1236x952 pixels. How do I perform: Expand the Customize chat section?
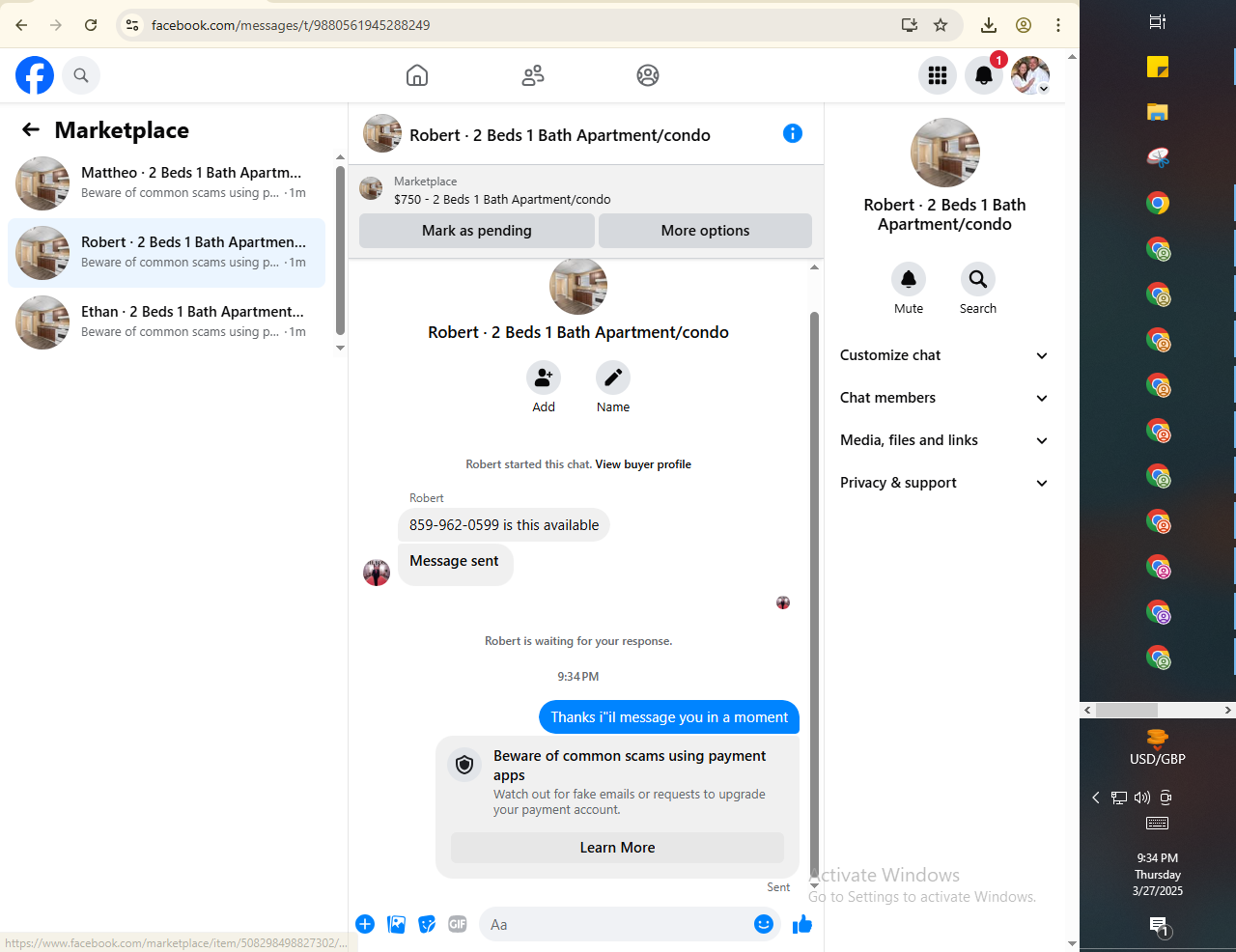click(x=944, y=355)
